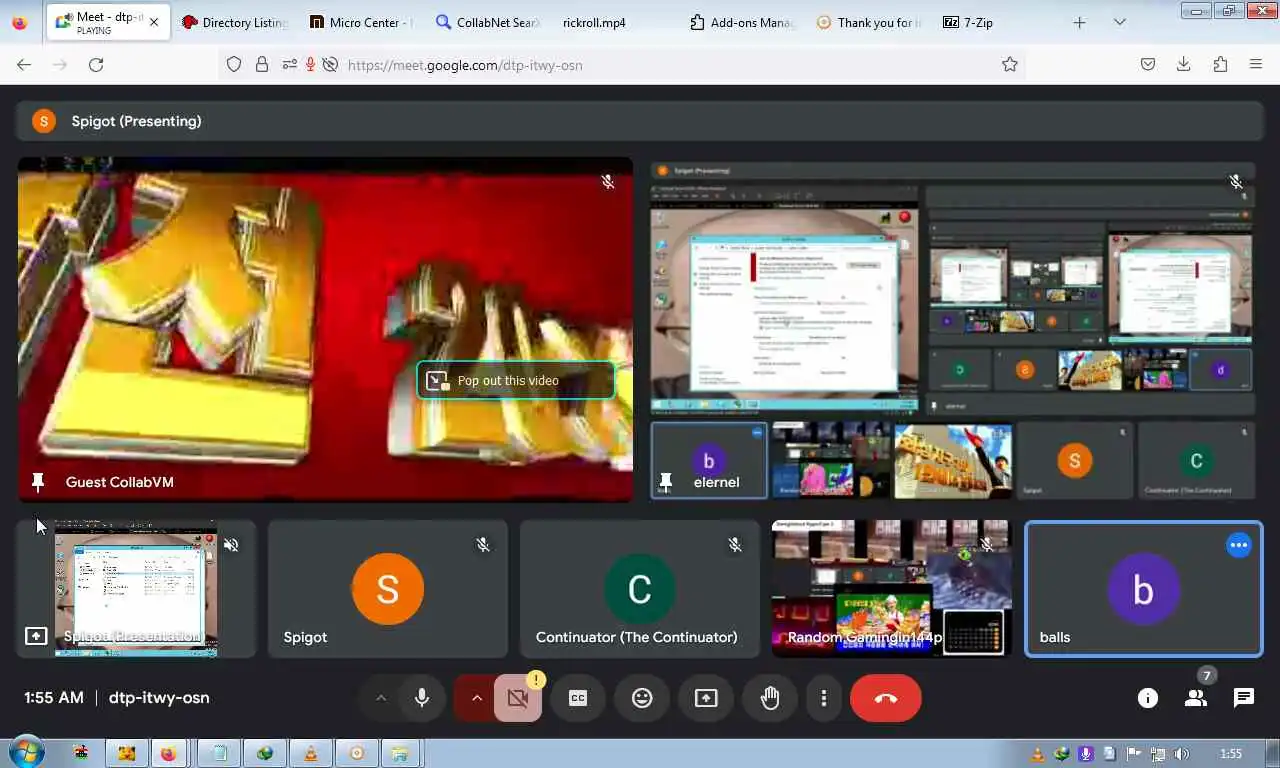Viewport: 1280px width, 768px height.
Task: Unpin the Guest CollabVM tile pin icon
Action: point(38,483)
